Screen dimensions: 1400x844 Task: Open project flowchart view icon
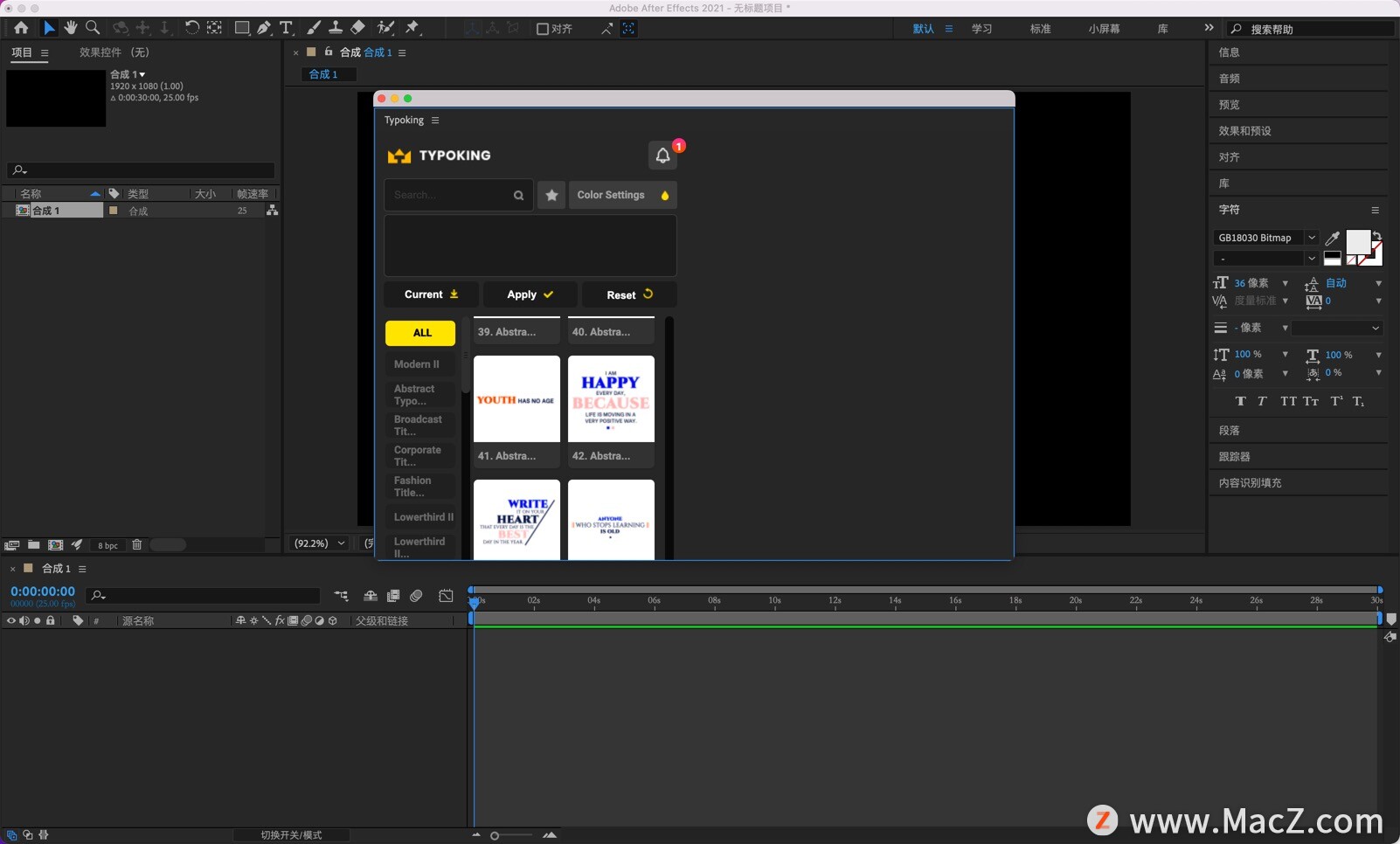tap(273, 211)
